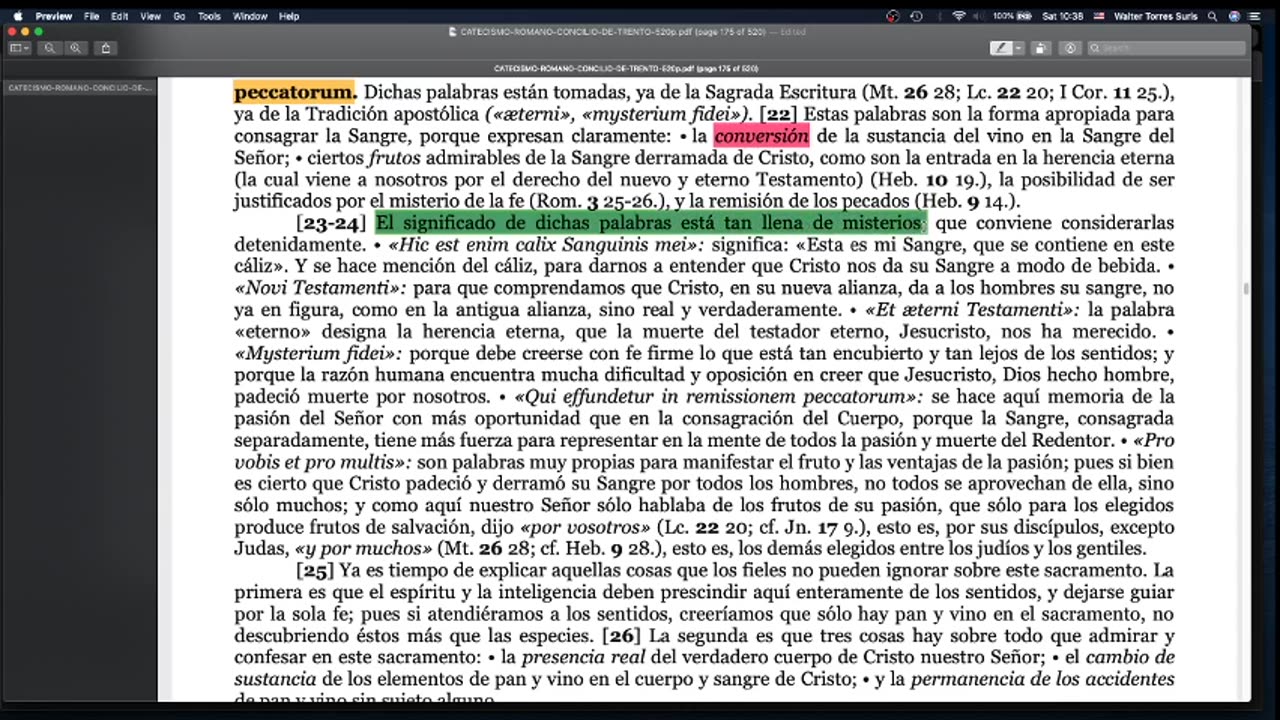
Task: Click the citation (Rom. 3 25-26.)
Action: (x=599, y=202)
